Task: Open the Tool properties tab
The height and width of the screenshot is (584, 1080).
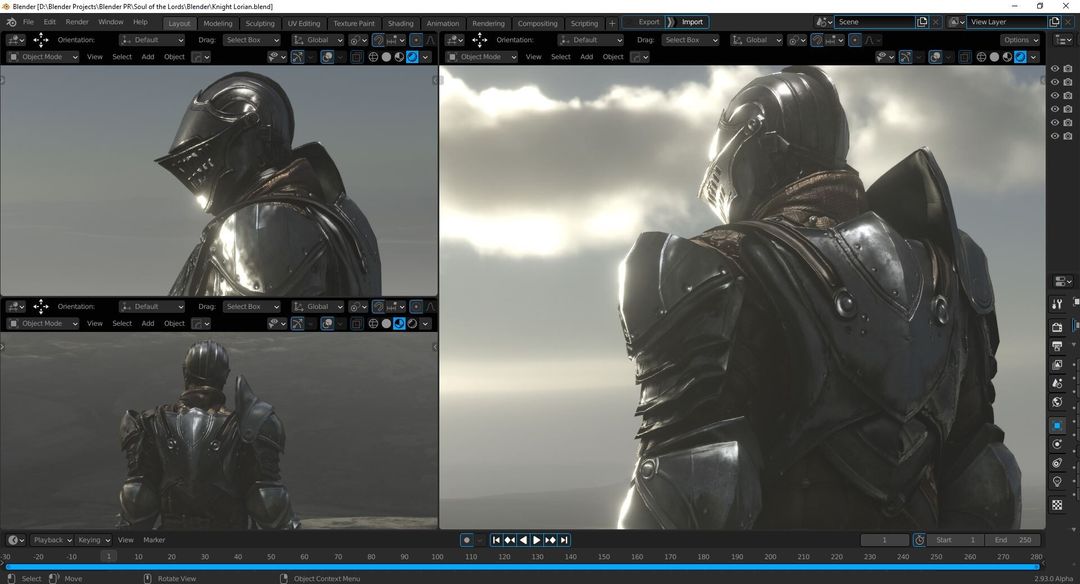Action: click(x=1057, y=303)
